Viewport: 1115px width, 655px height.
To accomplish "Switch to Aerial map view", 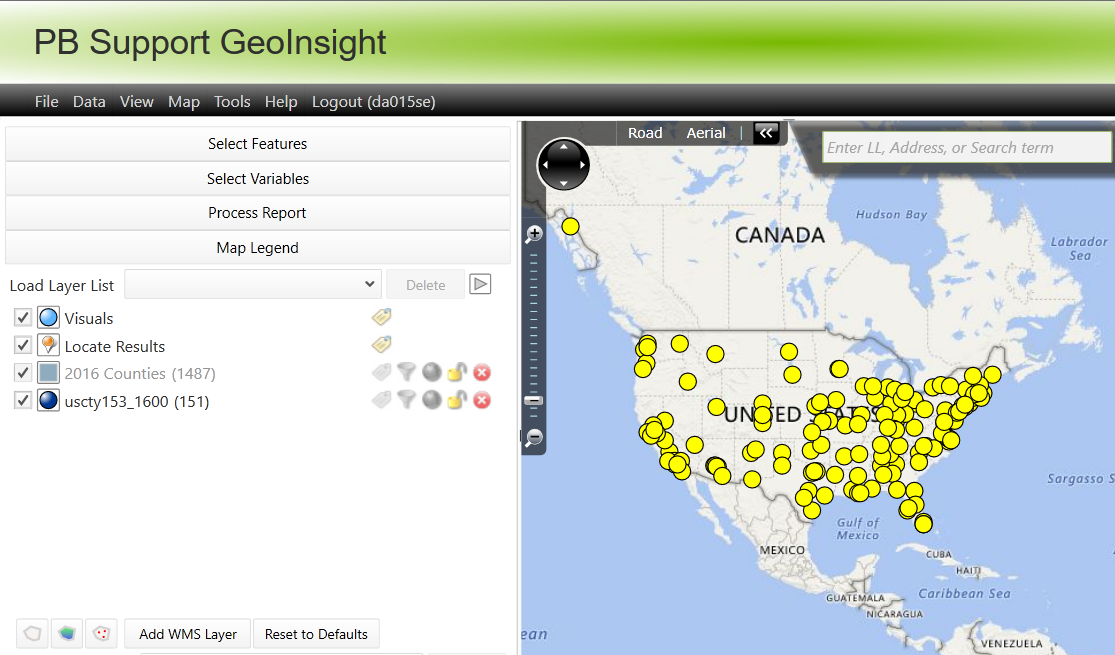I will click(x=706, y=132).
